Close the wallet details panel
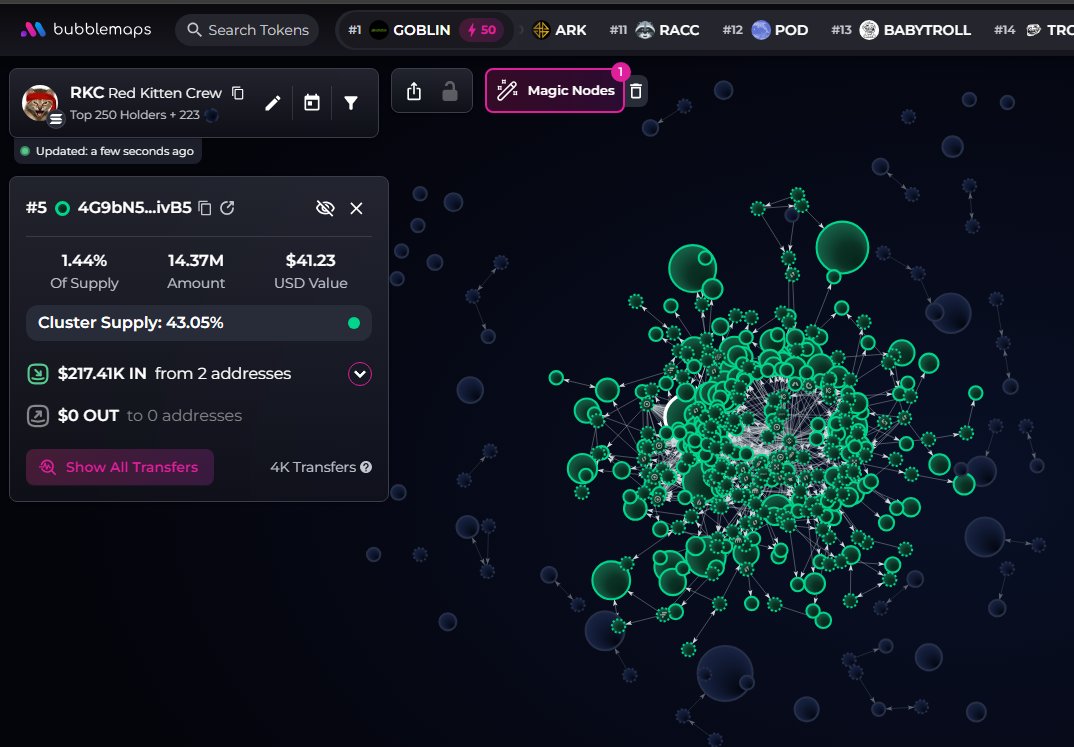 point(356,208)
